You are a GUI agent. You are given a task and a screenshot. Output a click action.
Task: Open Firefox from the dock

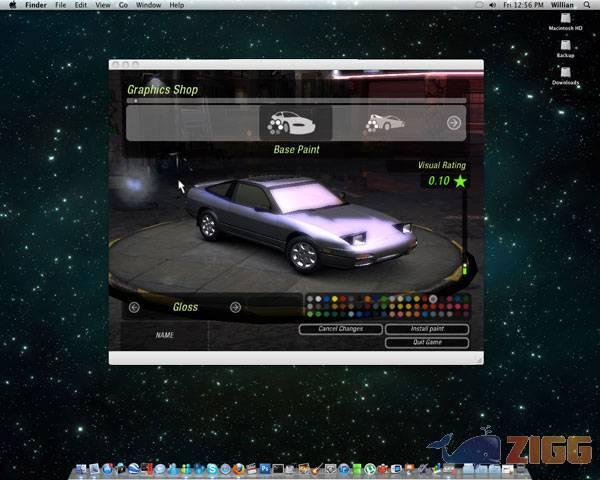[x=238, y=469]
